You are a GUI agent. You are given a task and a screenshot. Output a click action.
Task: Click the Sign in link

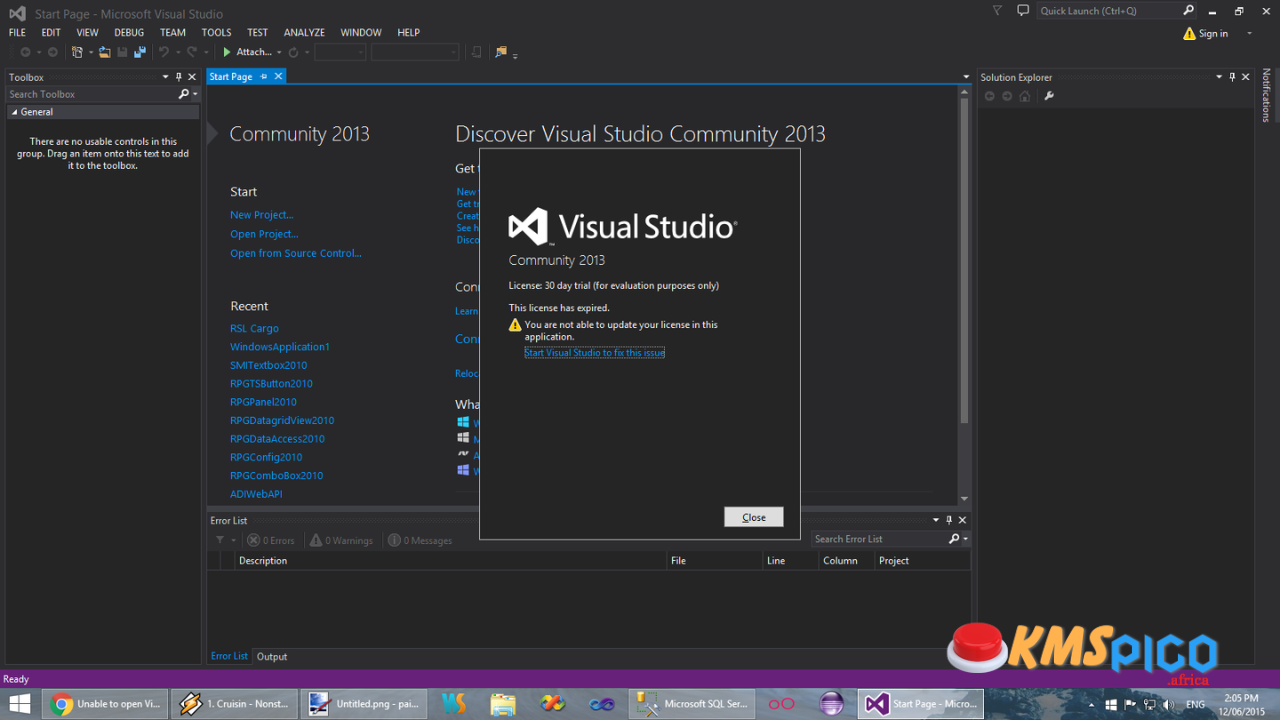click(x=1213, y=34)
